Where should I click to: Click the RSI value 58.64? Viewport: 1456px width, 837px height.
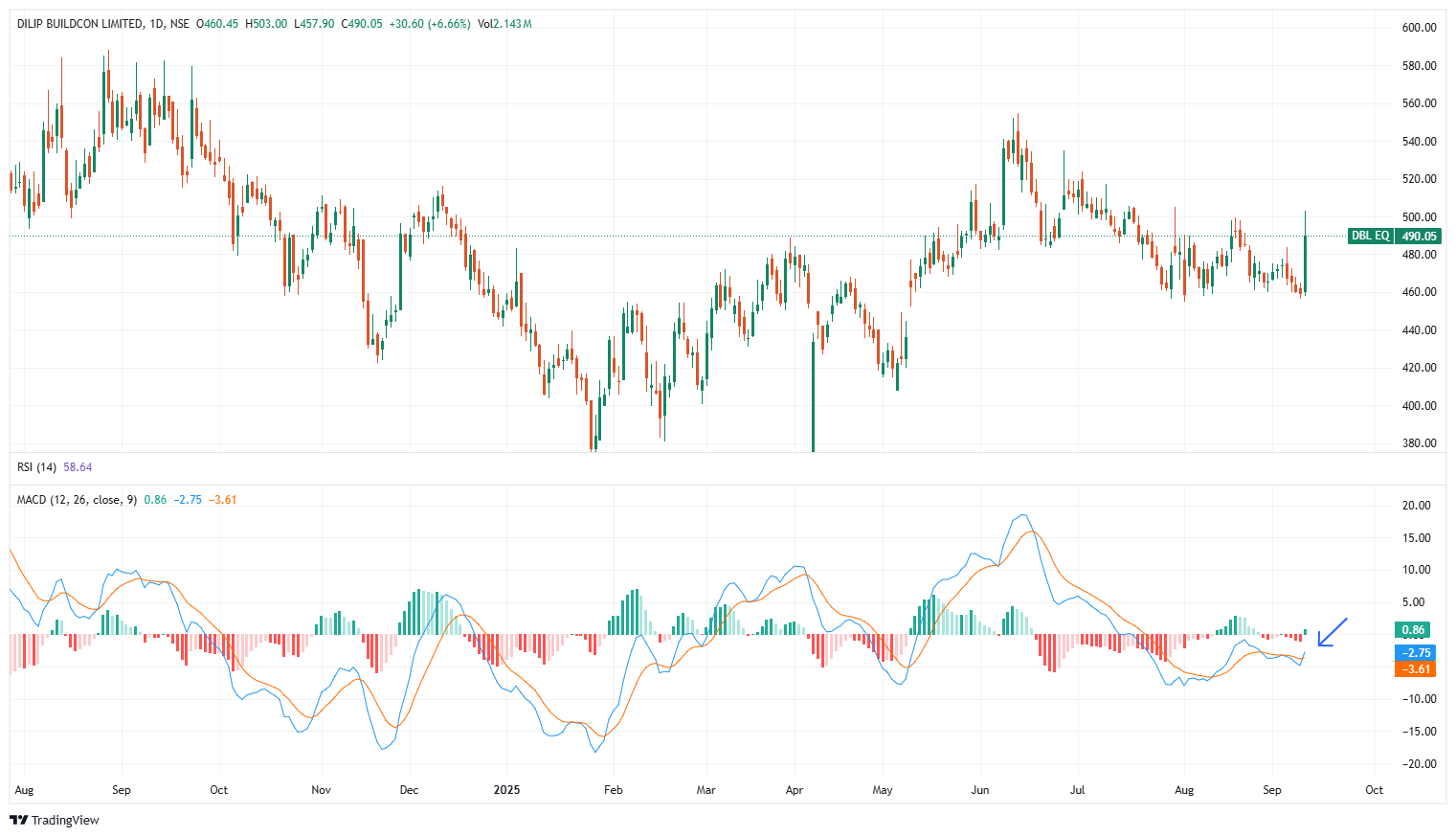tap(78, 467)
